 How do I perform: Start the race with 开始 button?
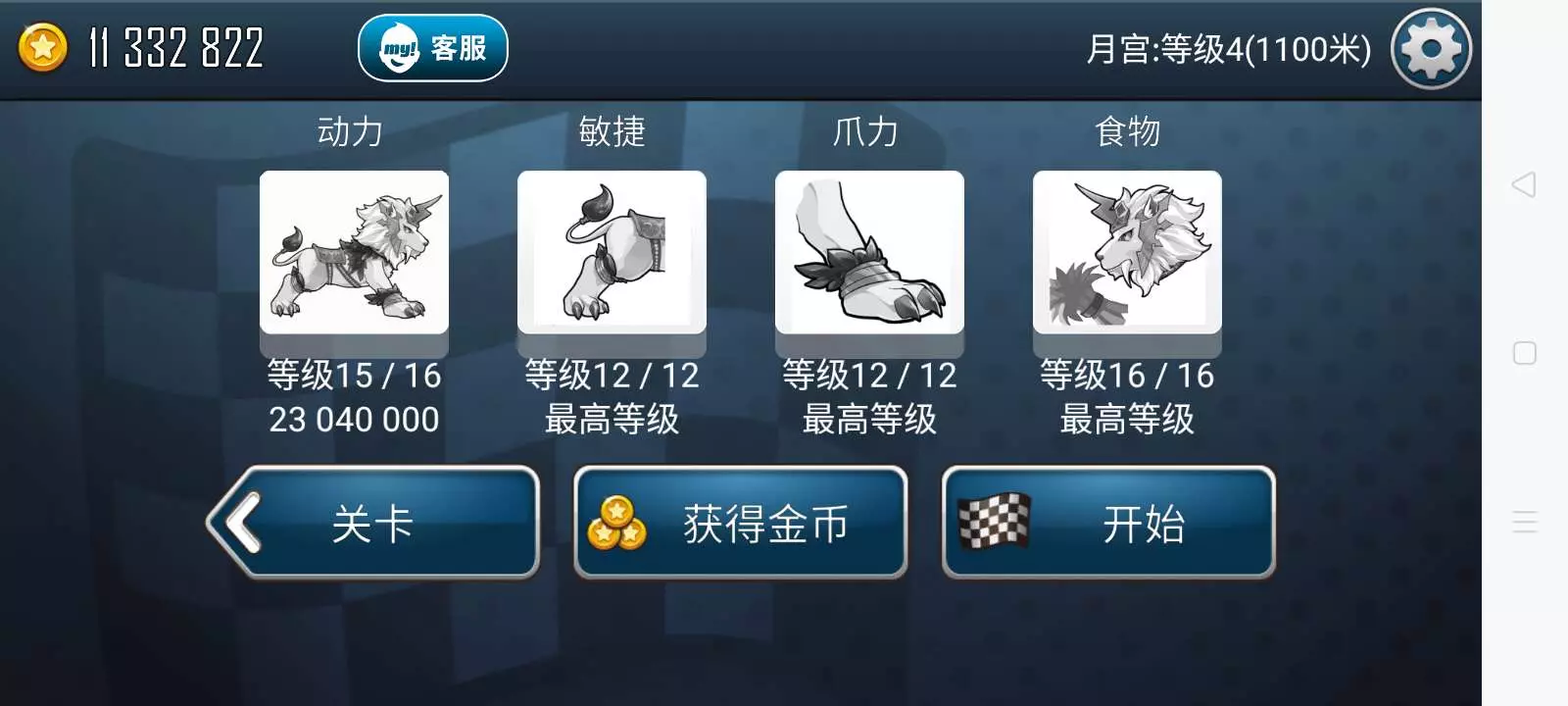[1108, 523]
